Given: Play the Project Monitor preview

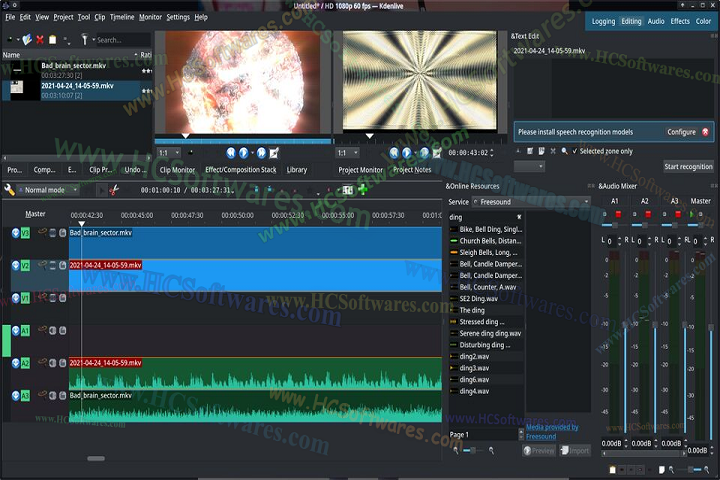Looking at the screenshot, I should pos(407,152).
